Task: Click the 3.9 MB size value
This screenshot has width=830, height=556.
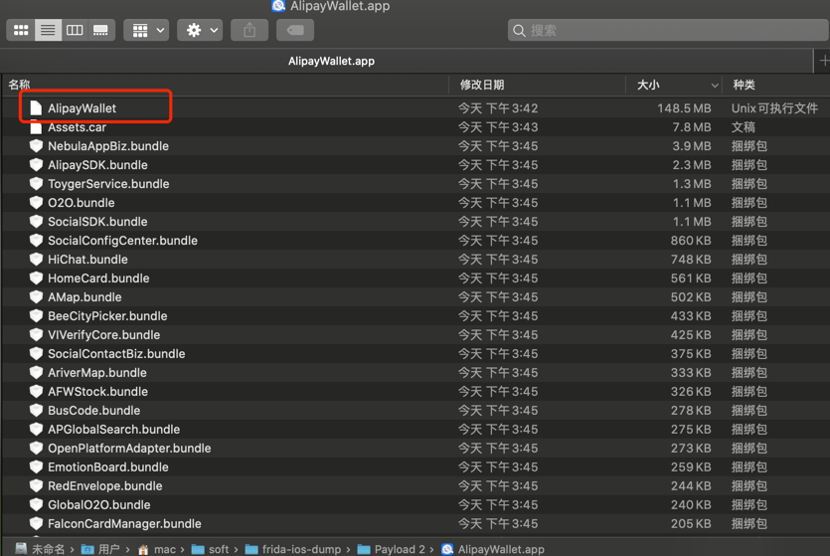Action: (691, 146)
